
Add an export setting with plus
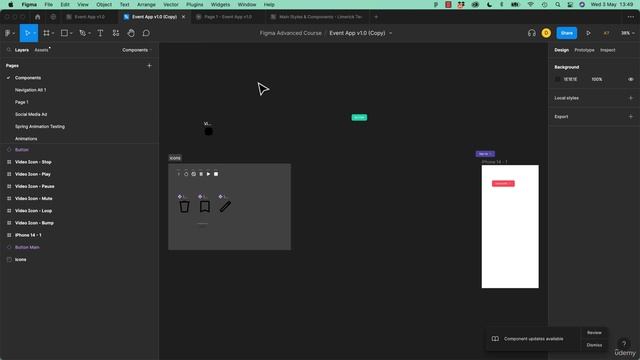(631, 117)
